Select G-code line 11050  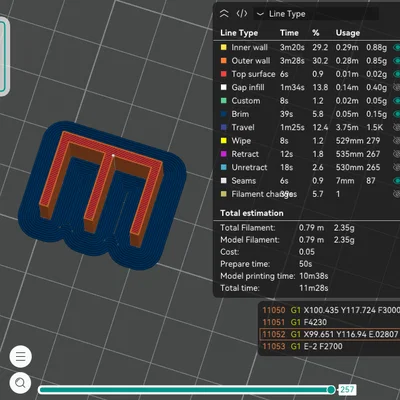pyautogui.click(x=331, y=310)
